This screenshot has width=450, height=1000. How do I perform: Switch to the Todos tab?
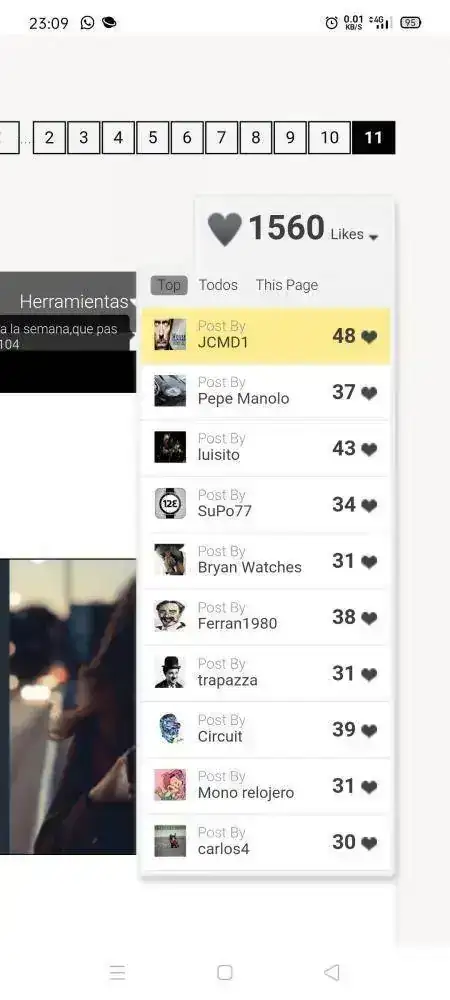[218, 285]
